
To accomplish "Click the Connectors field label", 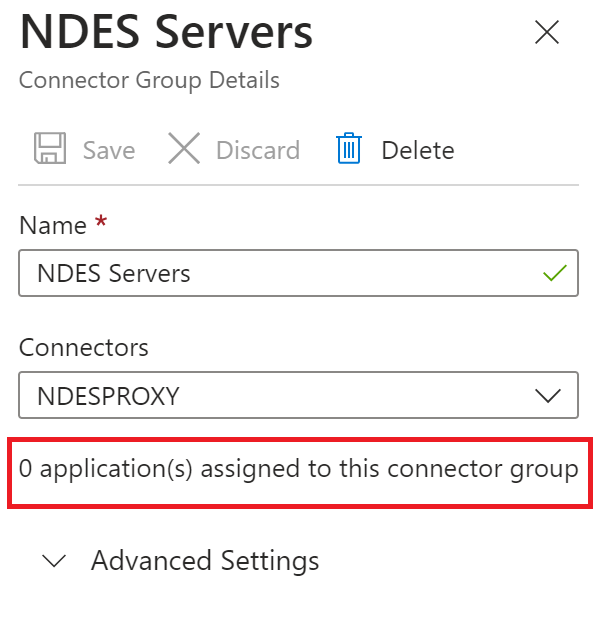I will coord(84,348).
